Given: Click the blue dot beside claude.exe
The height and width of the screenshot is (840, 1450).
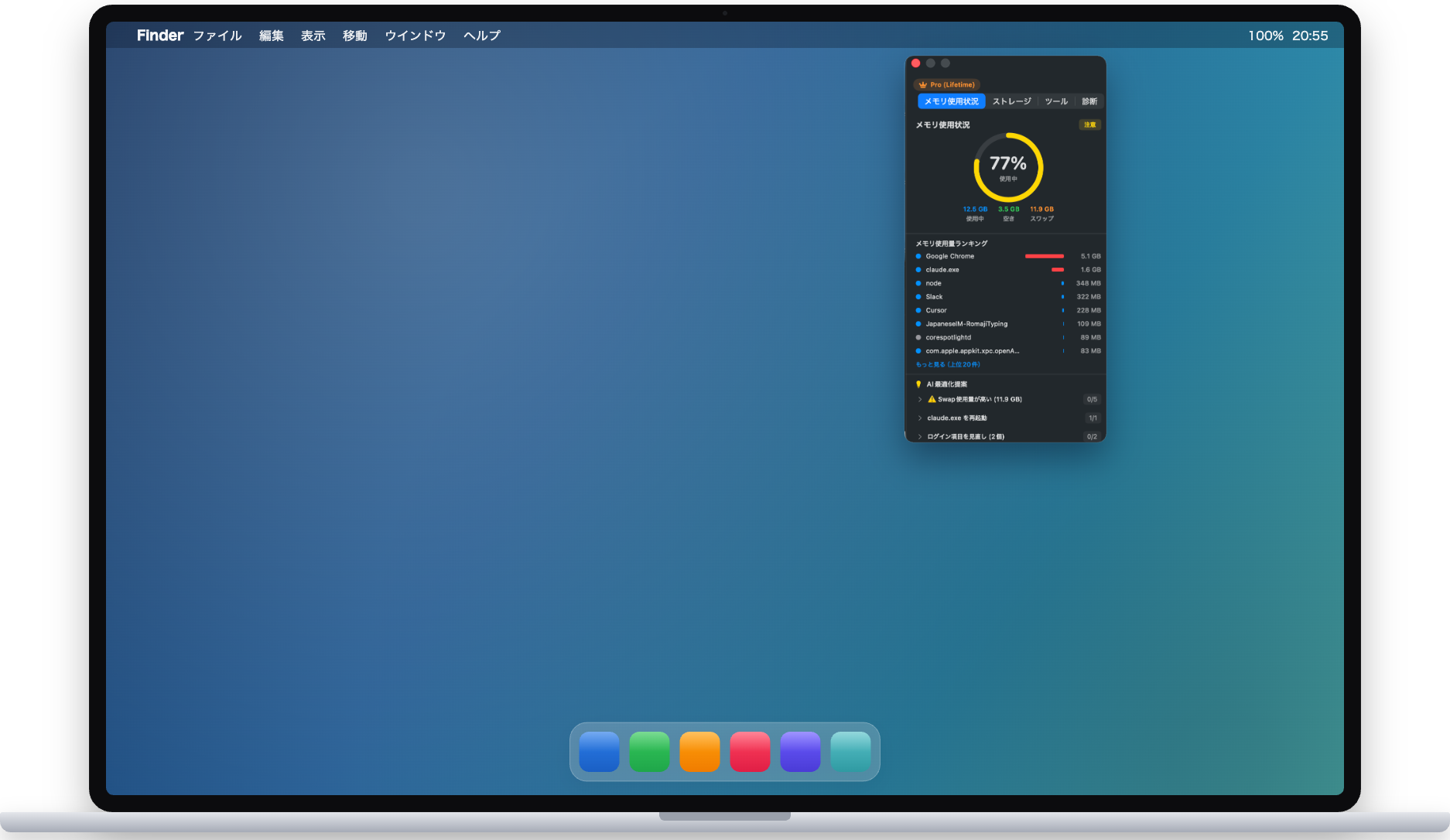Looking at the screenshot, I should point(918,270).
